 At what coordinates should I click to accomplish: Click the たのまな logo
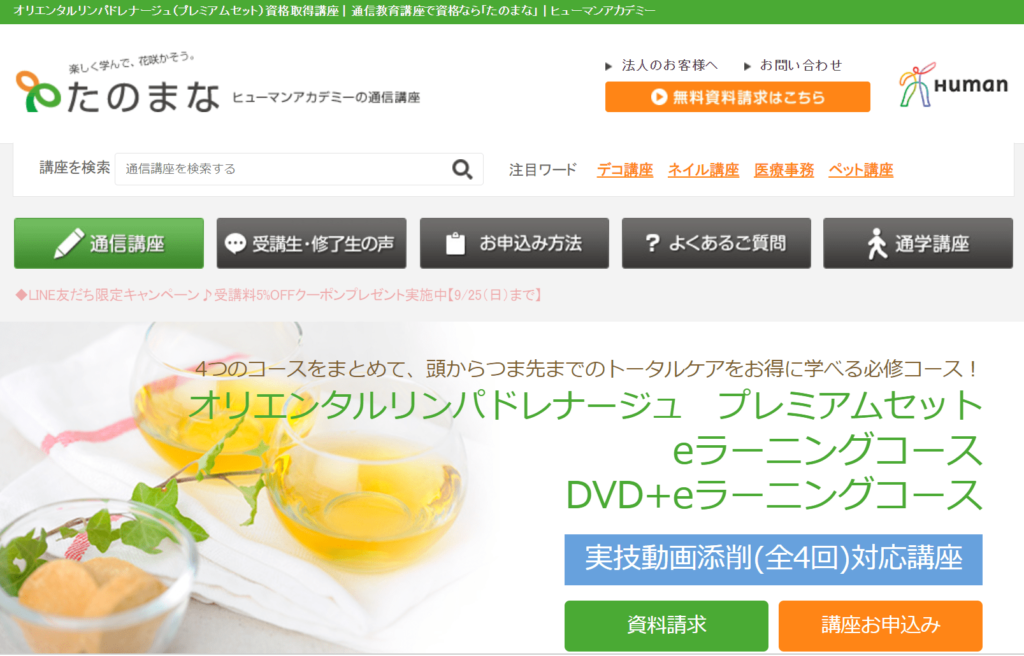[x=118, y=85]
